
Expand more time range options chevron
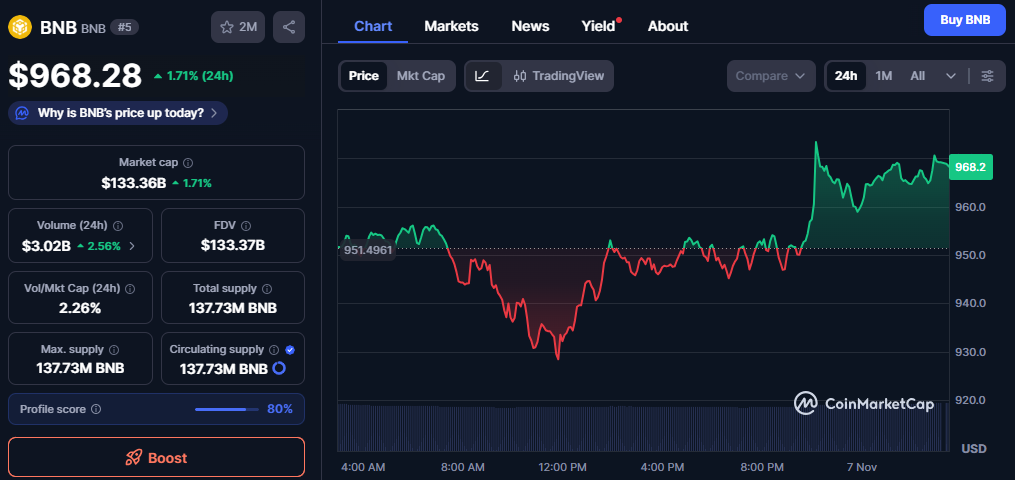click(x=951, y=76)
